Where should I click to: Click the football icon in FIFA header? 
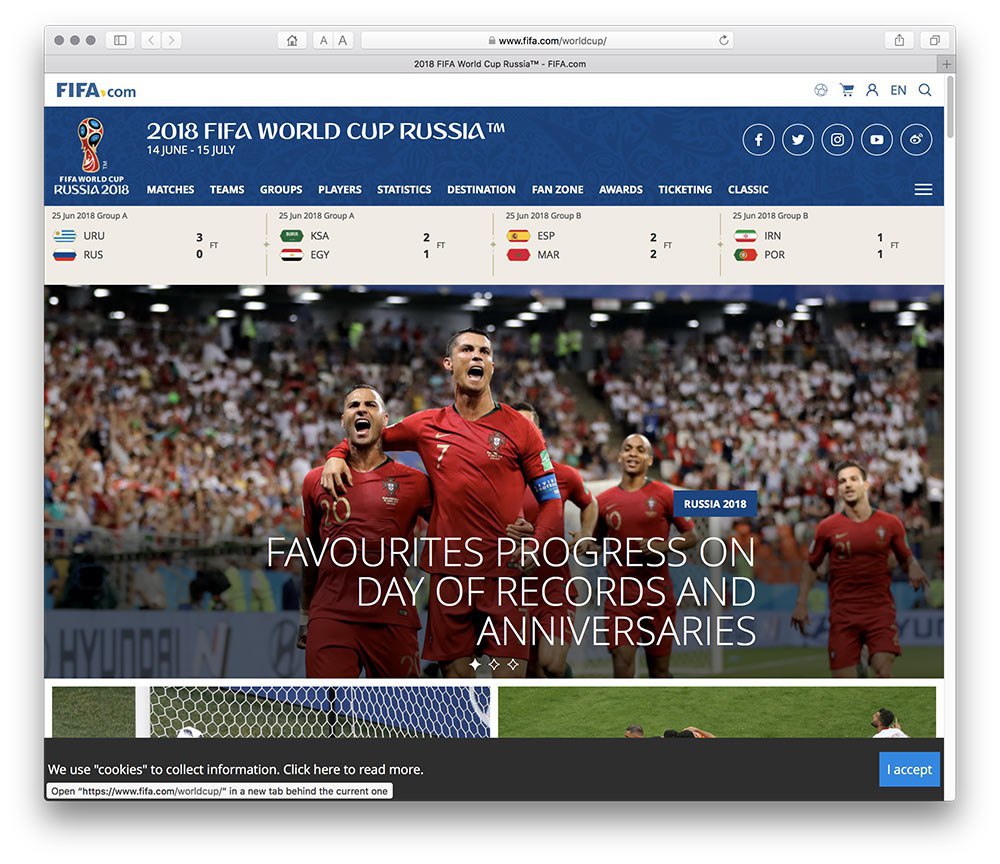821,90
